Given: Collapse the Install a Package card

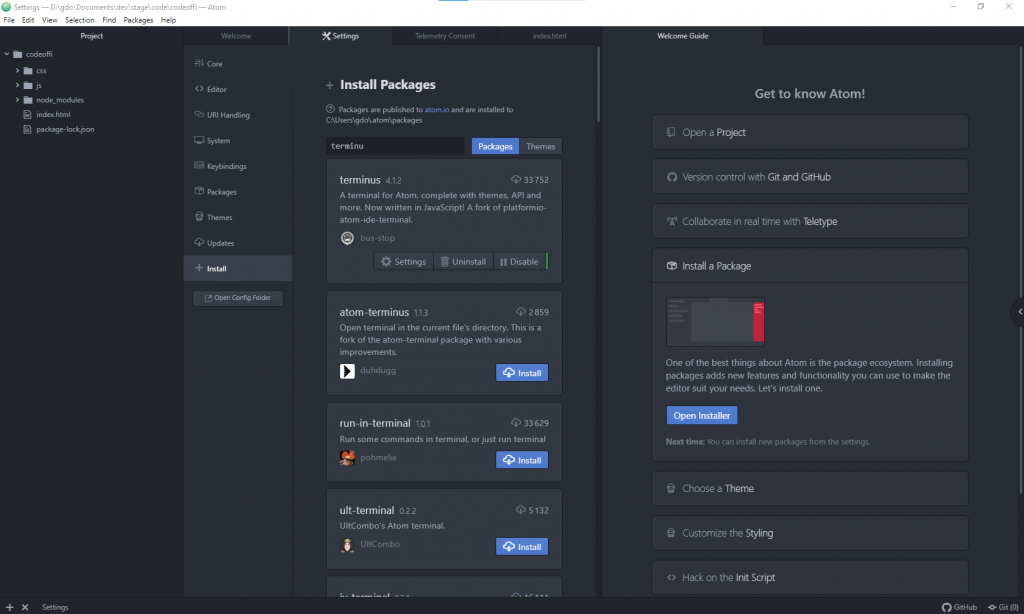Looking at the screenshot, I should tap(810, 266).
